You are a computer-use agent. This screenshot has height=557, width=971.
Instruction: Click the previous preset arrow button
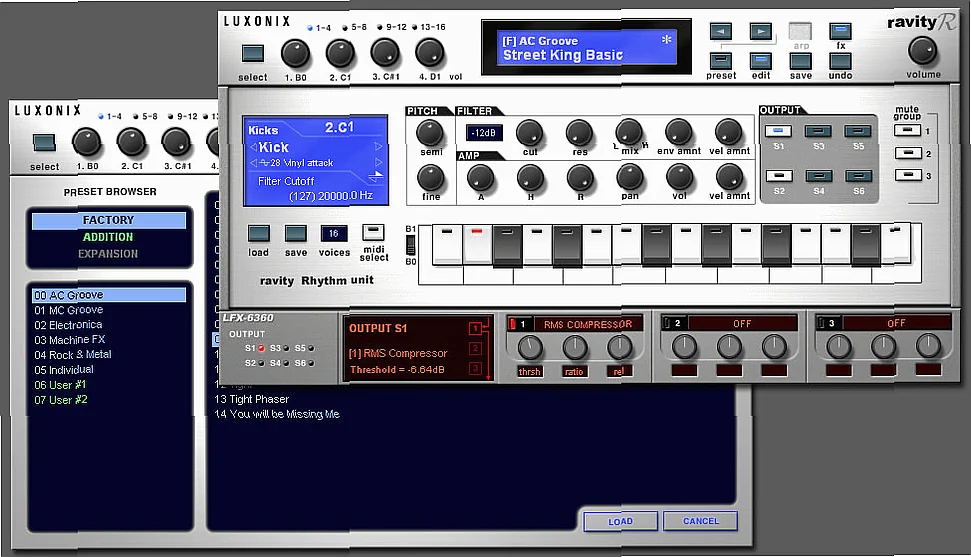pos(721,31)
